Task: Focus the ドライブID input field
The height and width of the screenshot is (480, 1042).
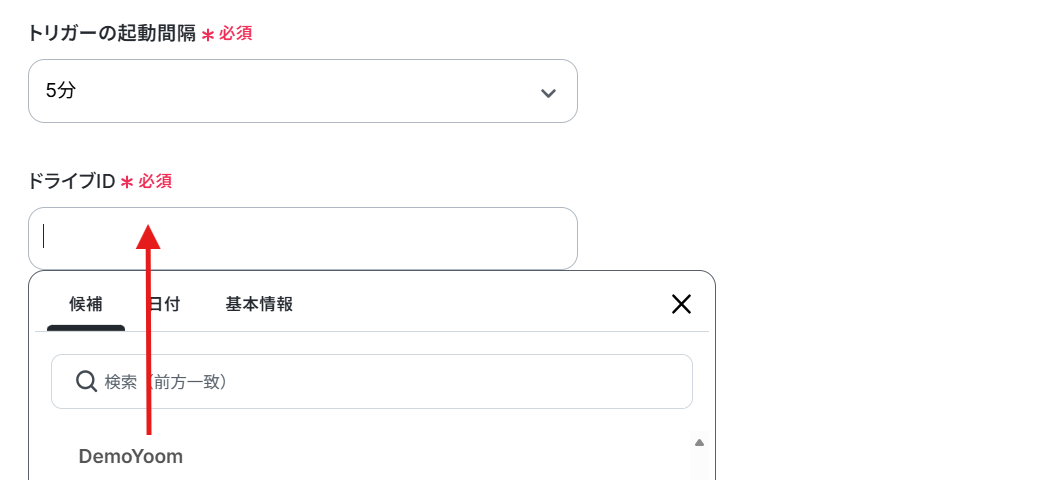Action: point(302,238)
